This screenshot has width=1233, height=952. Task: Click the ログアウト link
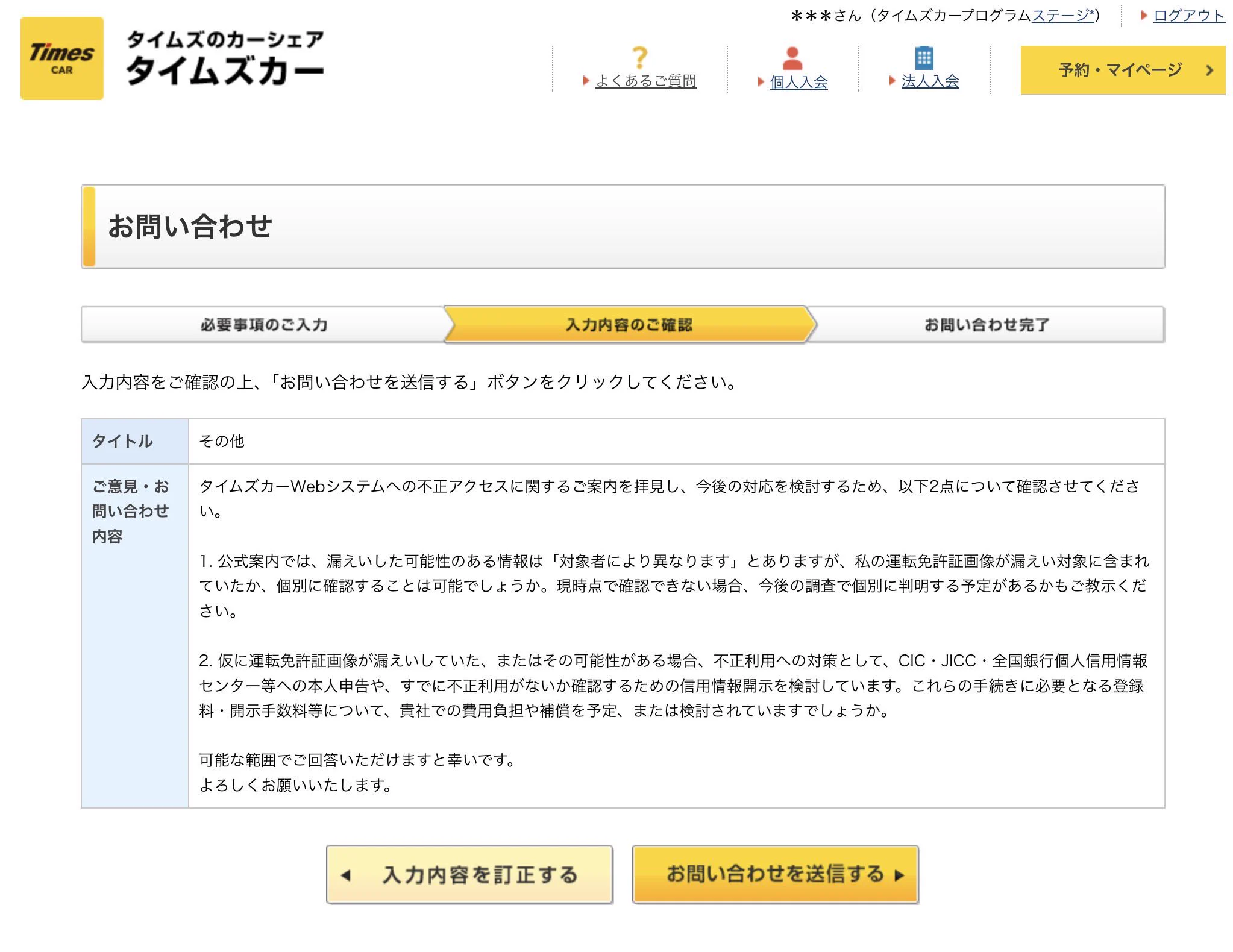1188,16
